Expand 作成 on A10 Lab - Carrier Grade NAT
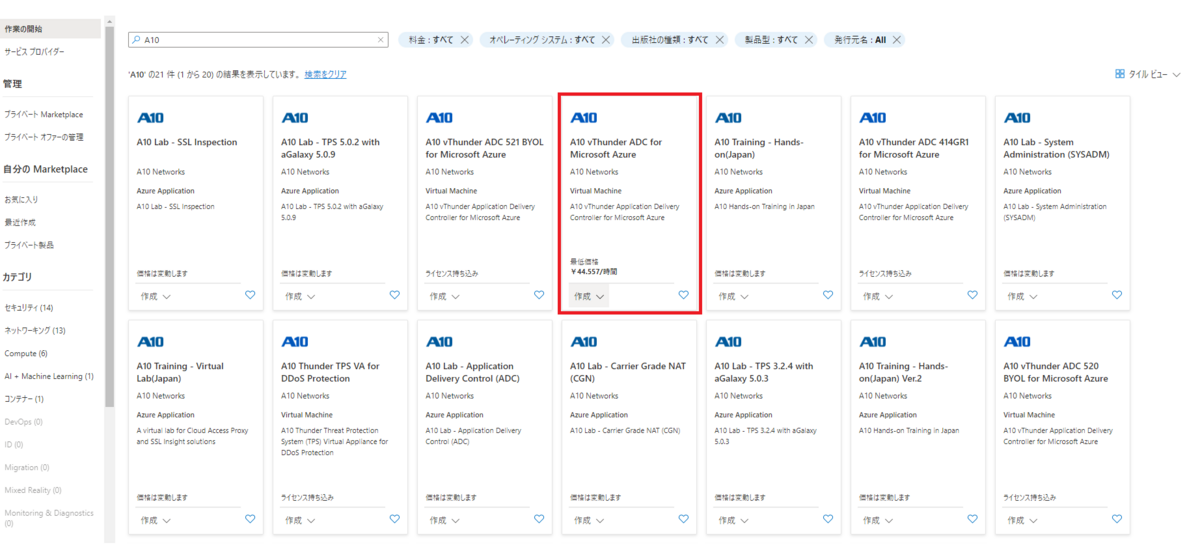The width and height of the screenshot is (1200, 545). tap(589, 520)
